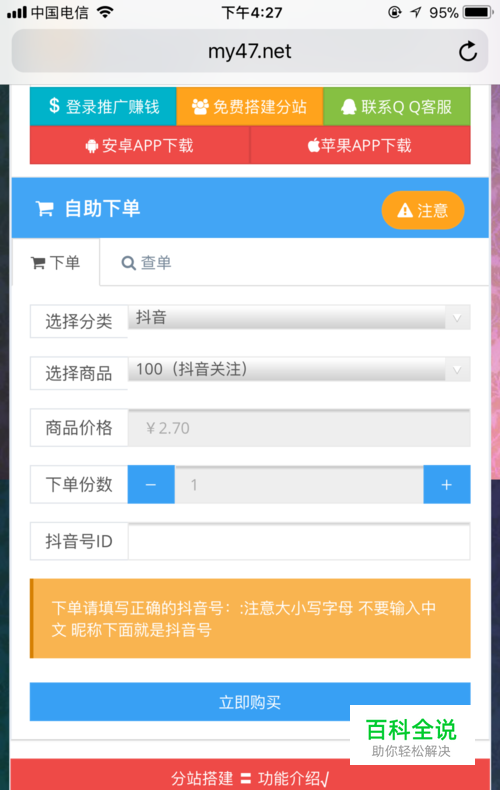Focus the 抖音号ID input field
This screenshot has height=790, width=500.
pyautogui.click(x=299, y=541)
